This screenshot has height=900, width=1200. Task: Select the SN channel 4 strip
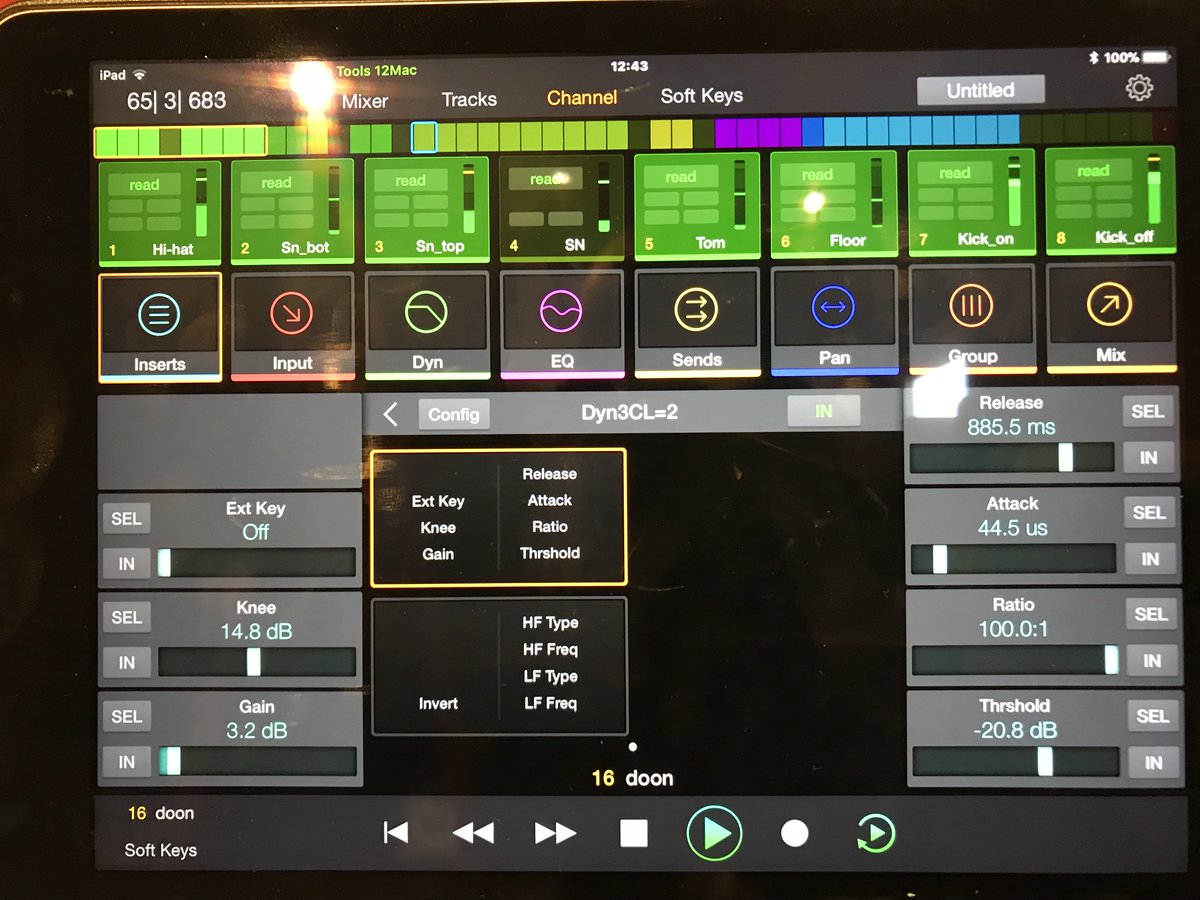pyautogui.click(x=561, y=207)
